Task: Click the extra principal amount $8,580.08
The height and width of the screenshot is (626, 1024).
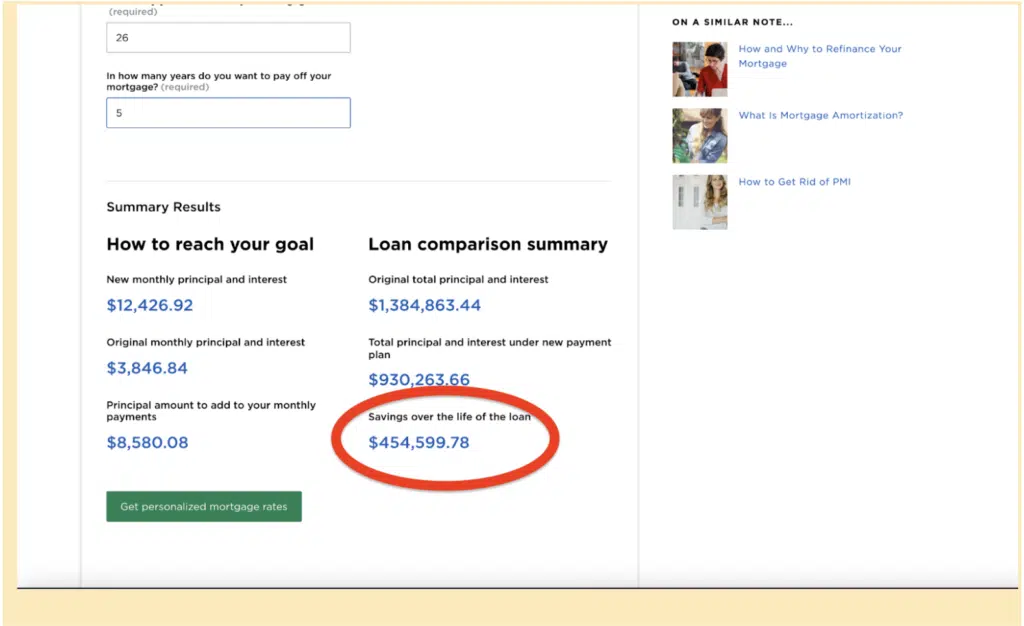Action: coord(147,443)
